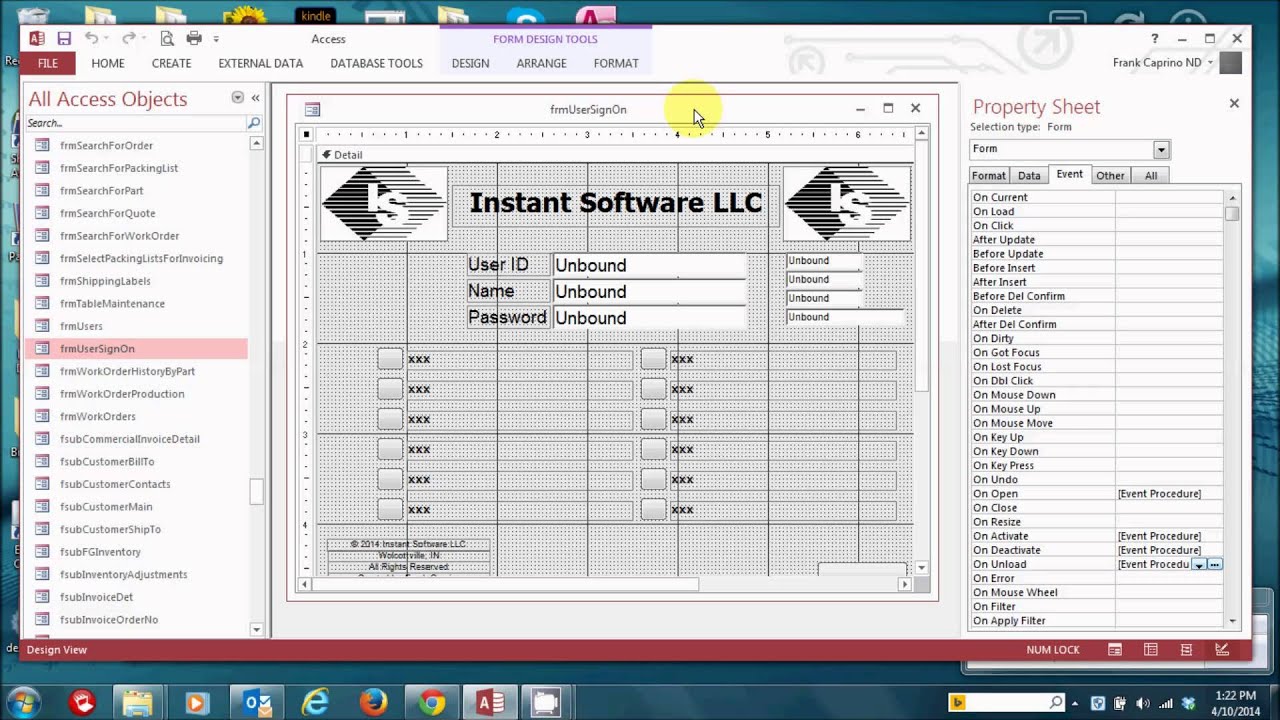Select the User ID Unbound text box
The image size is (1280, 720).
pyautogui.click(x=649, y=265)
